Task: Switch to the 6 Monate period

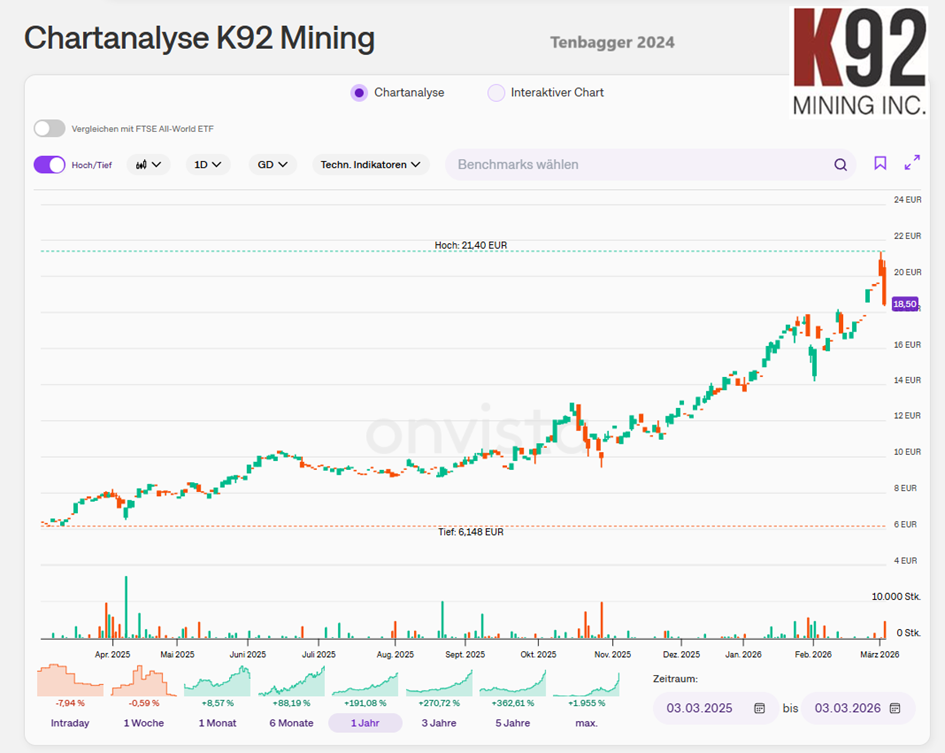Action: [291, 723]
